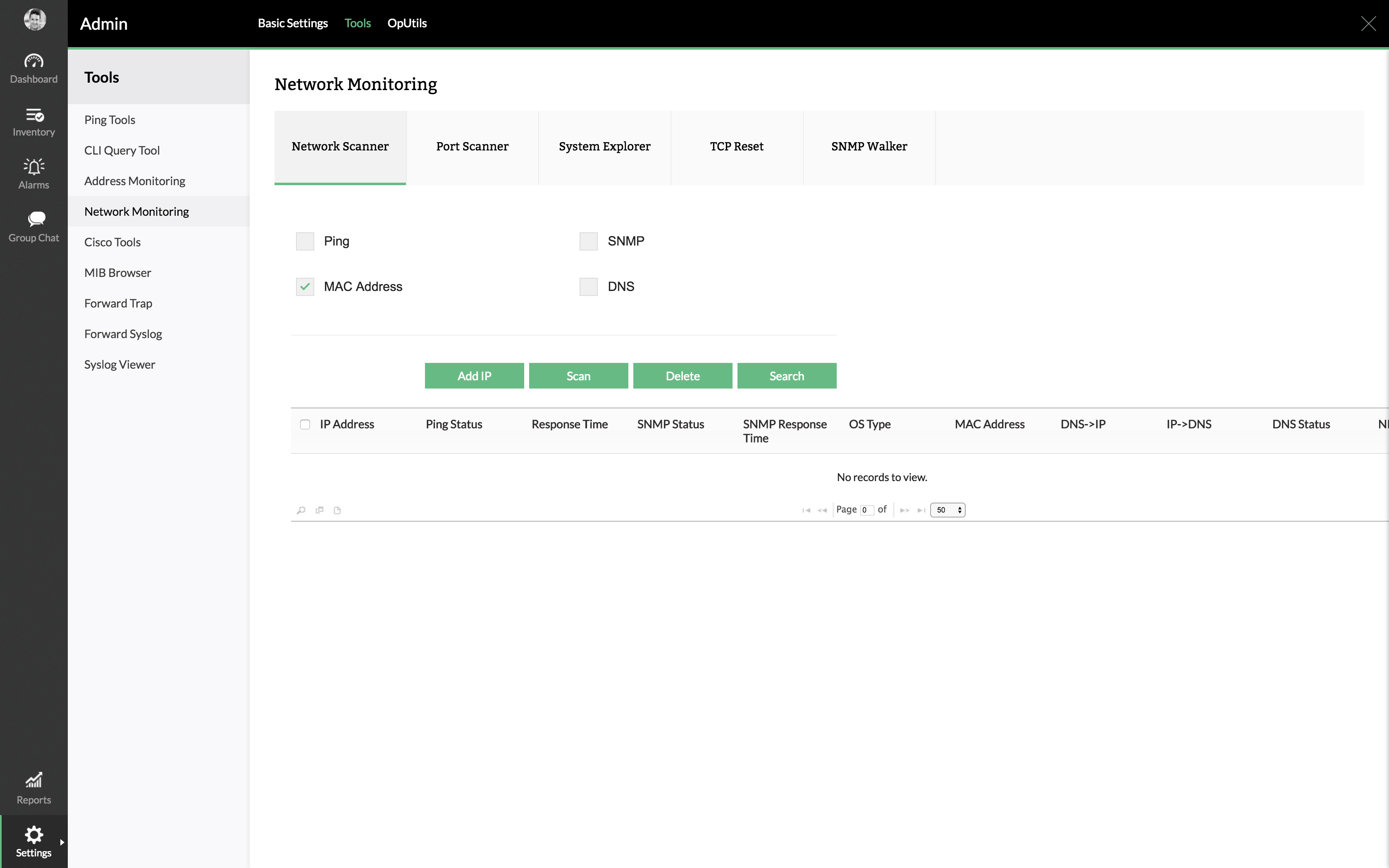Open MIB Browser in Tools list

[x=118, y=273]
